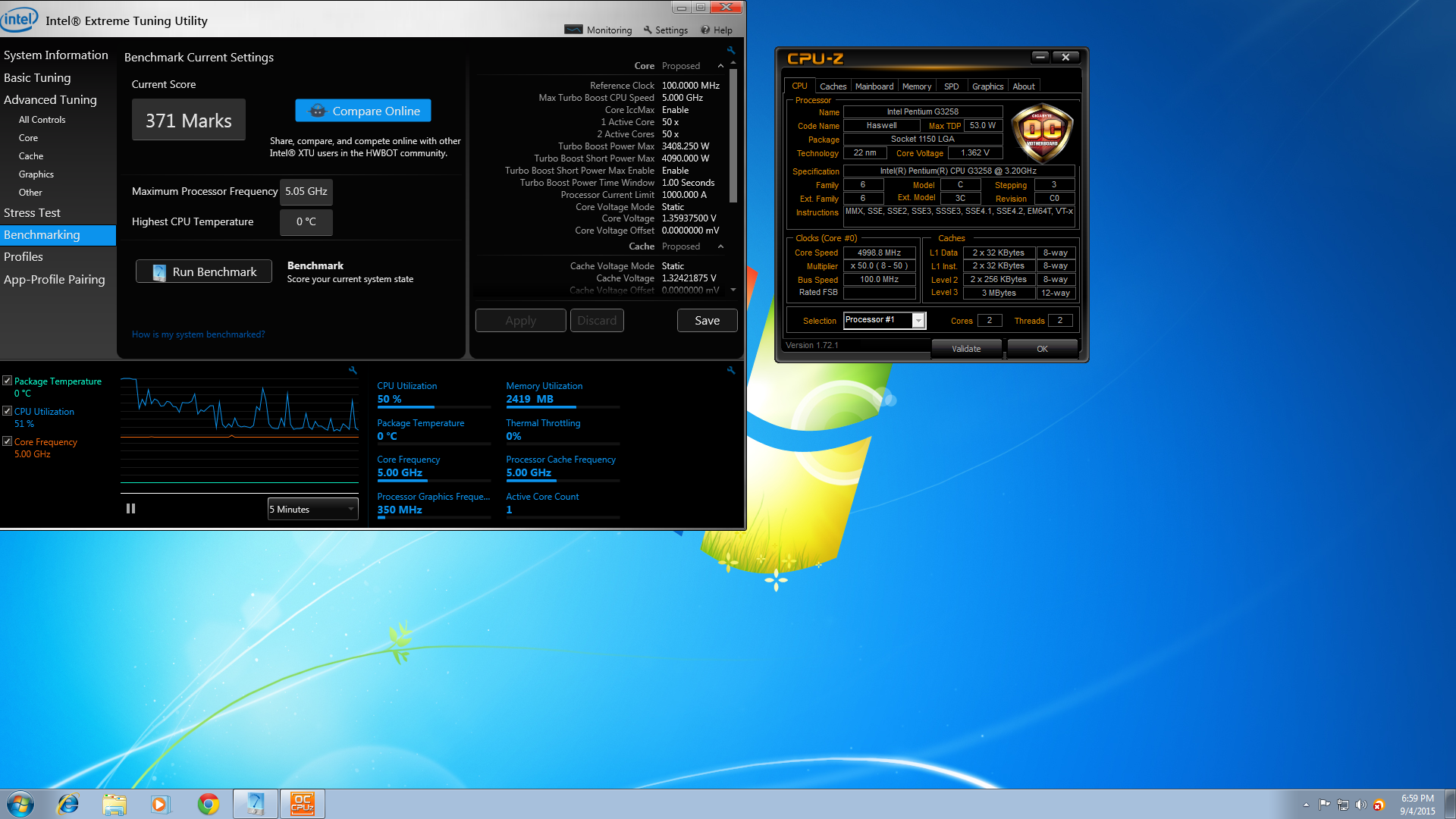Open Help in XTU toolbar
The width and height of the screenshot is (1456, 819).
pyautogui.click(x=717, y=30)
